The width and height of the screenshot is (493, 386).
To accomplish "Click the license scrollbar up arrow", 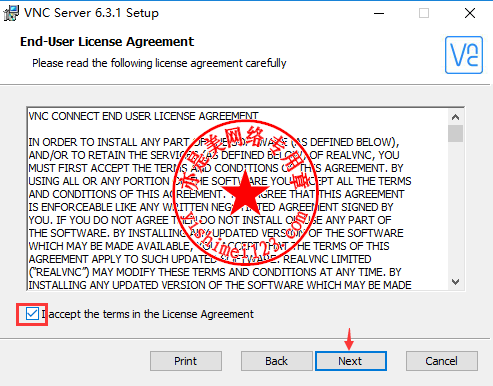I will click(x=455, y=117).
